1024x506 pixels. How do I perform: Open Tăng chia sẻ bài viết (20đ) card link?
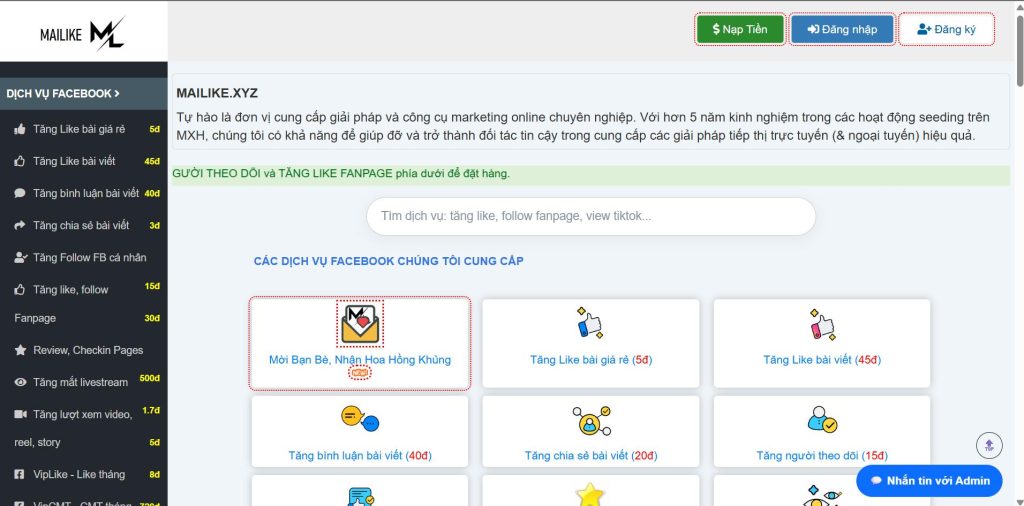click(591, 456)
